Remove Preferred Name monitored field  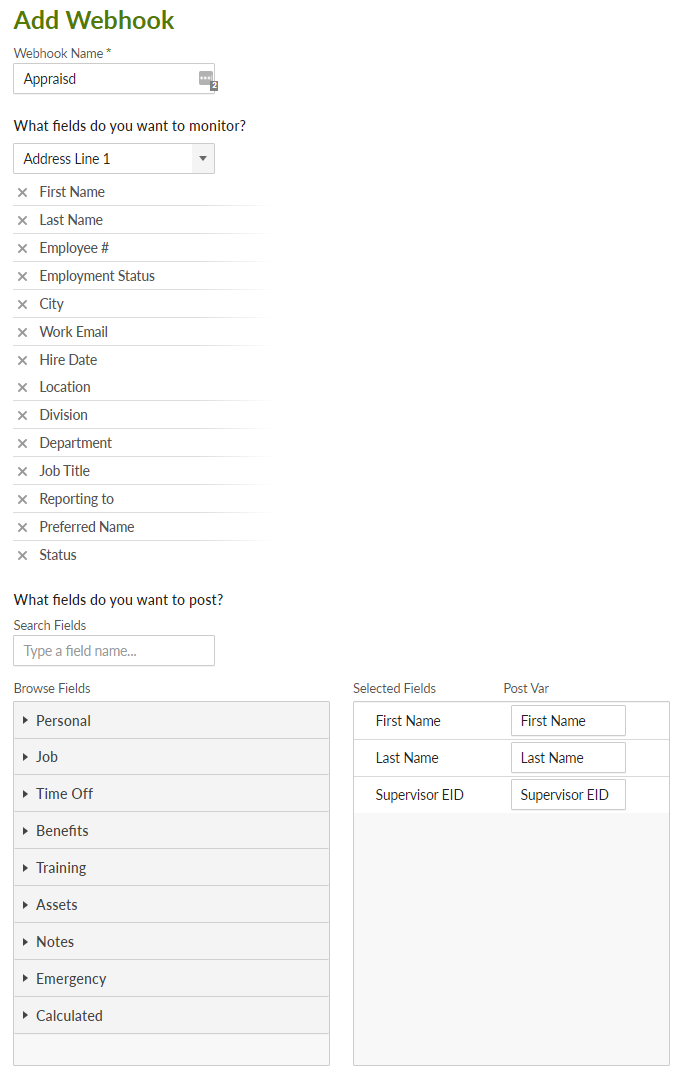23,527
